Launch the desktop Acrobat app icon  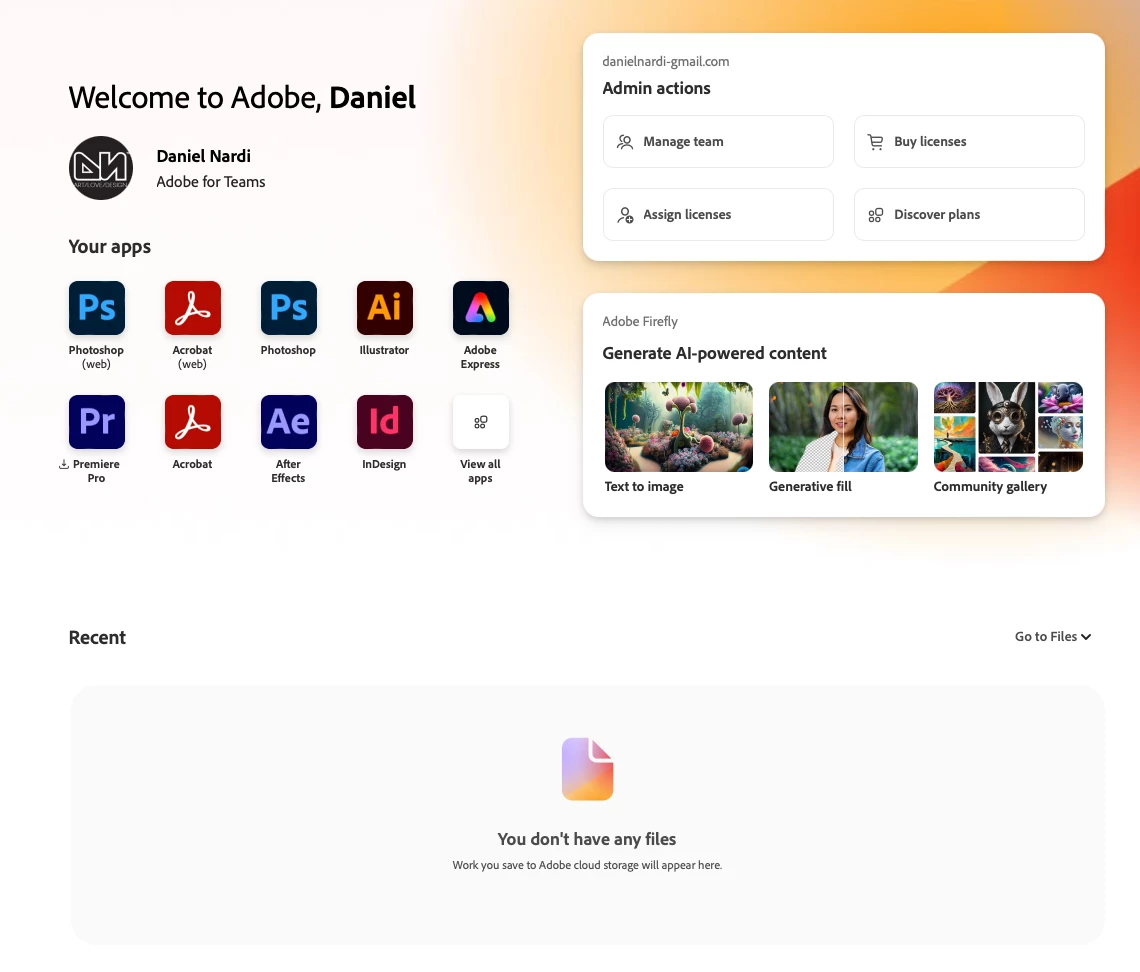pos(193,422)
